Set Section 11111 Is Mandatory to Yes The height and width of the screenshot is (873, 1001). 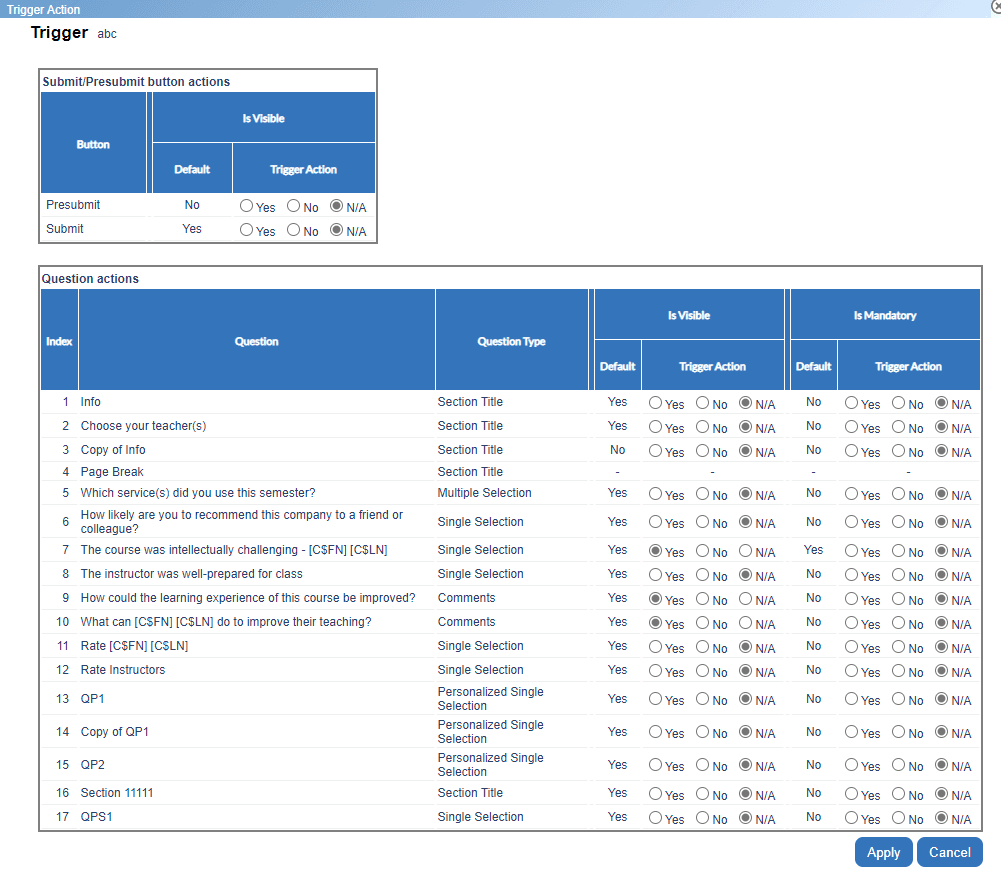point(852,794)
